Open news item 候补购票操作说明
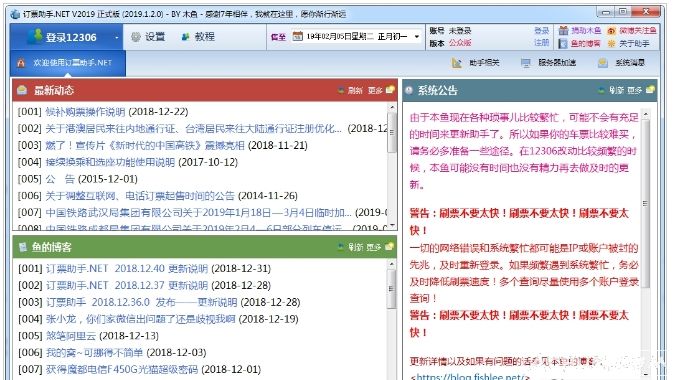Screen dimensions: 674x380 (x=85, y=112)
